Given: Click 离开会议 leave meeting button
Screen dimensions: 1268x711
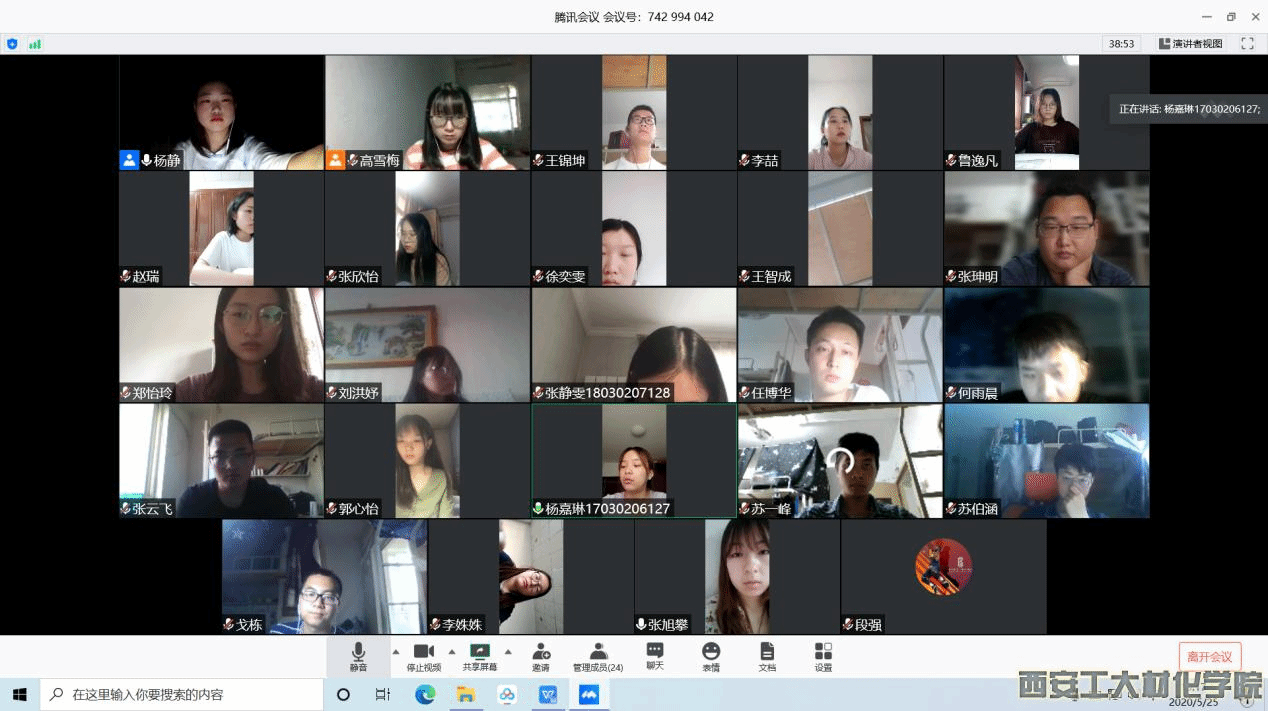Looking at the screenshot, I should pos(1209,656).
